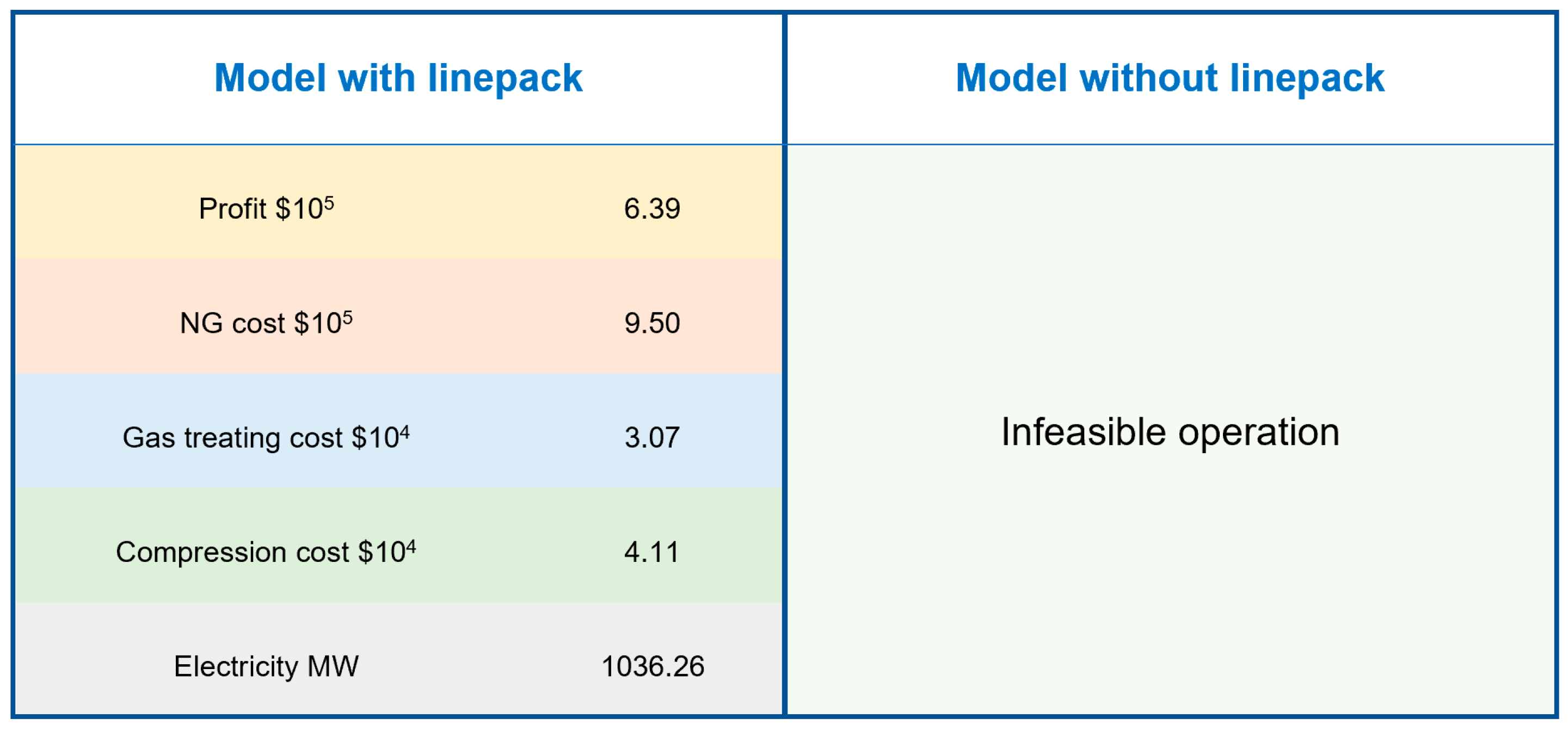The image size is (1568, 730).
Task: Click "linepack" in the left column header
Action: (505, 79)
